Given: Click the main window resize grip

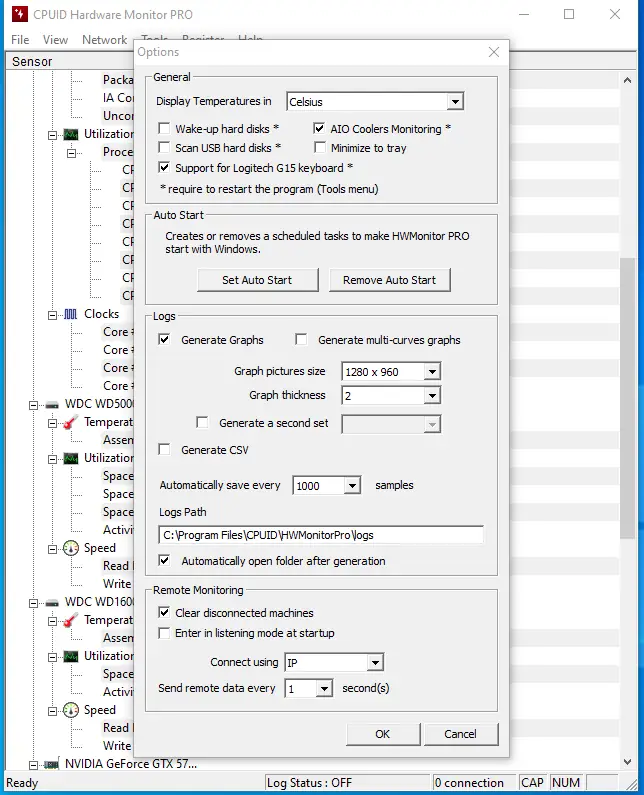Looking at the screenshot, I should tap(631, 784).
